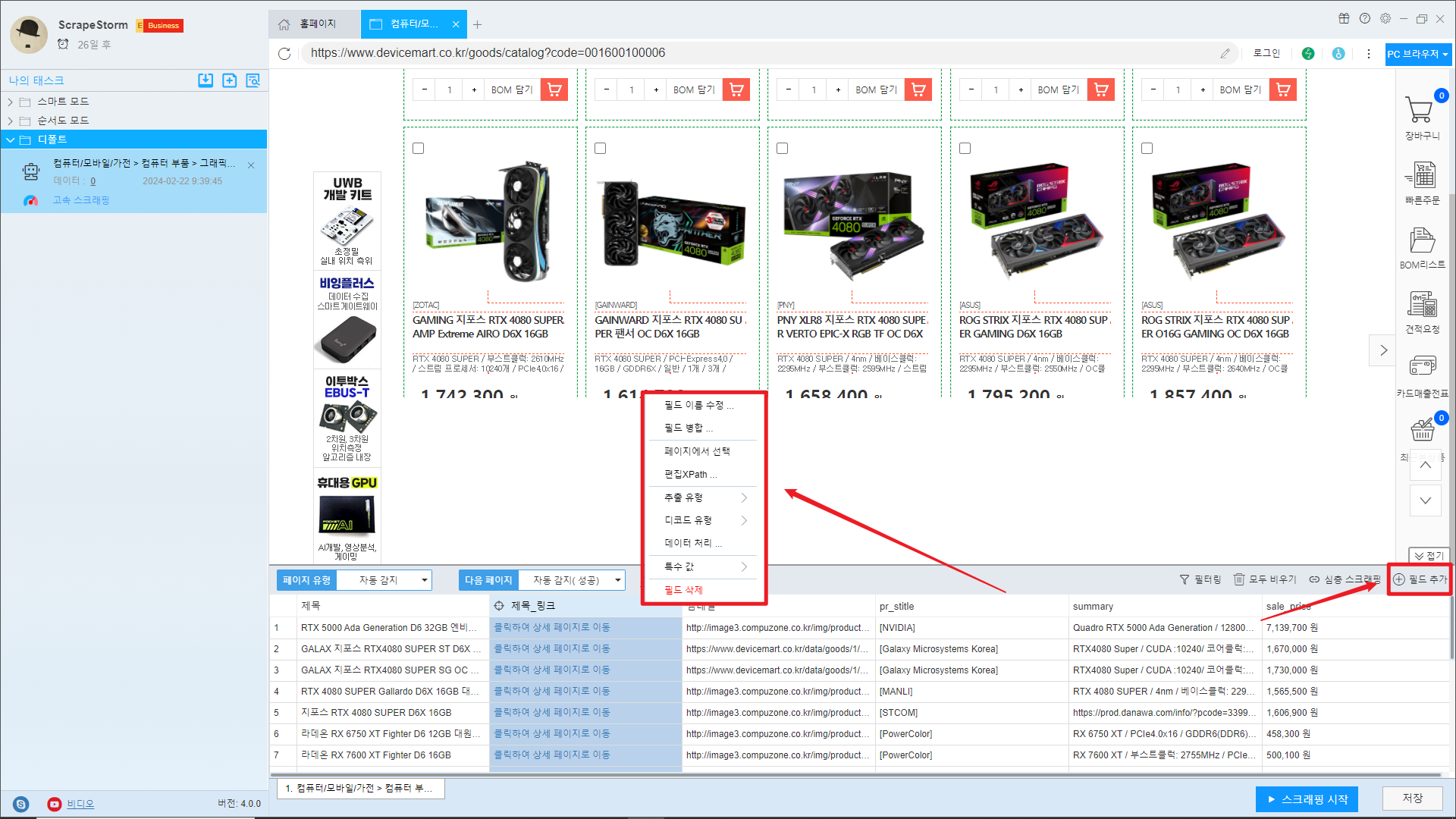Click the right panel scroll-up arrow
1456x819 pixels.
click(x=1426, y=465)
